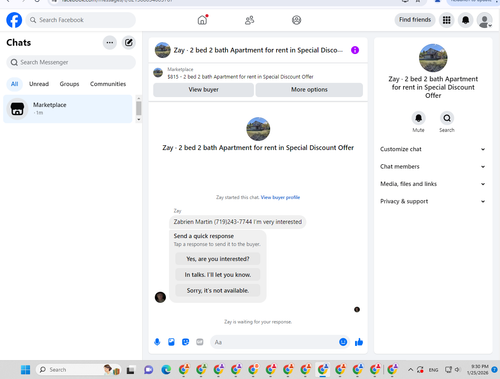
Task: Expand Media, files and links section
Action: [x=433, y=184]
